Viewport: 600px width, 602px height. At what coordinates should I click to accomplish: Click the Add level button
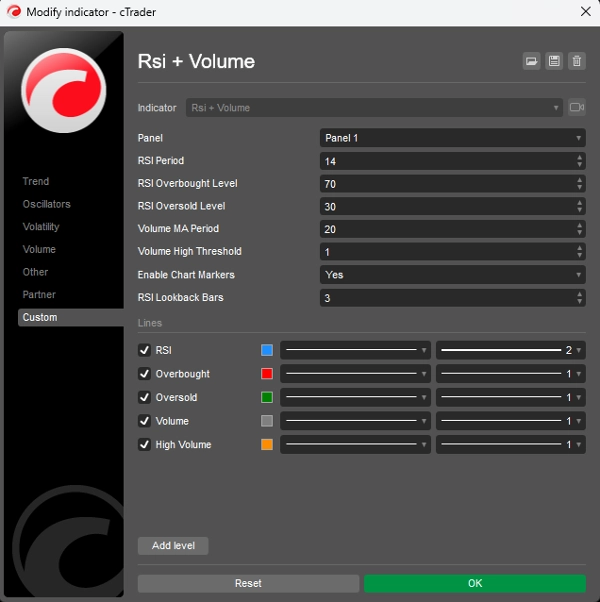[173, 546]
